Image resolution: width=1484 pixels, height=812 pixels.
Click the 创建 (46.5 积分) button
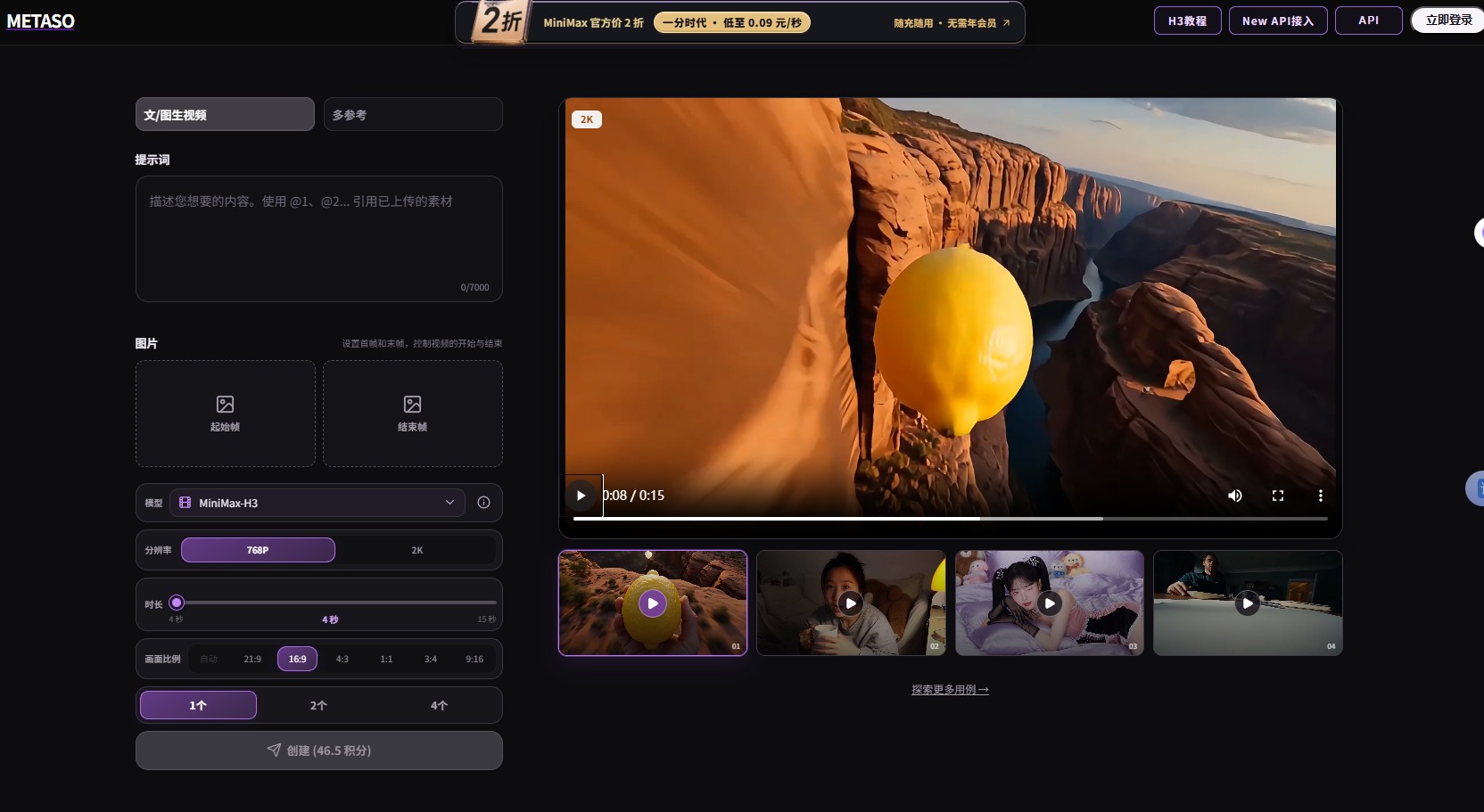pyautogui.click(x=319, y=750)
